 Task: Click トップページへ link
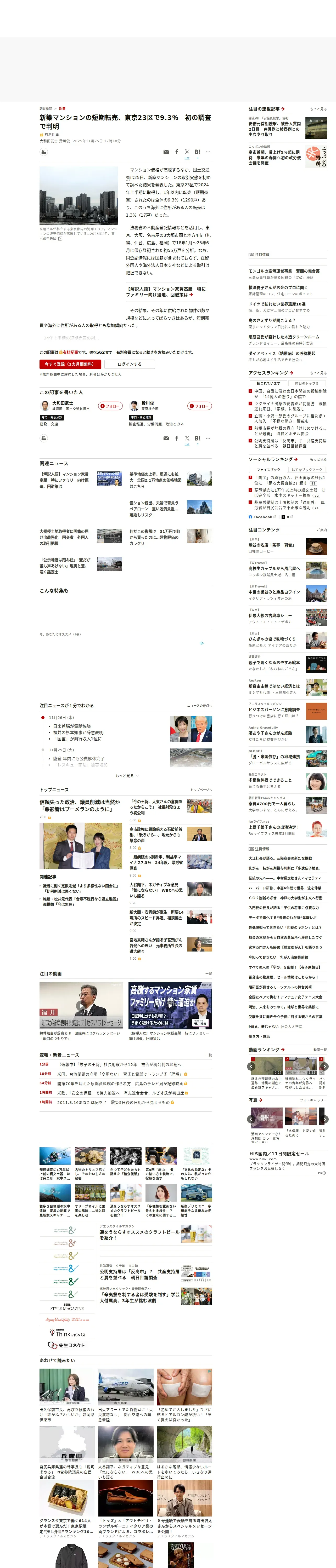(x=201, y=790)
